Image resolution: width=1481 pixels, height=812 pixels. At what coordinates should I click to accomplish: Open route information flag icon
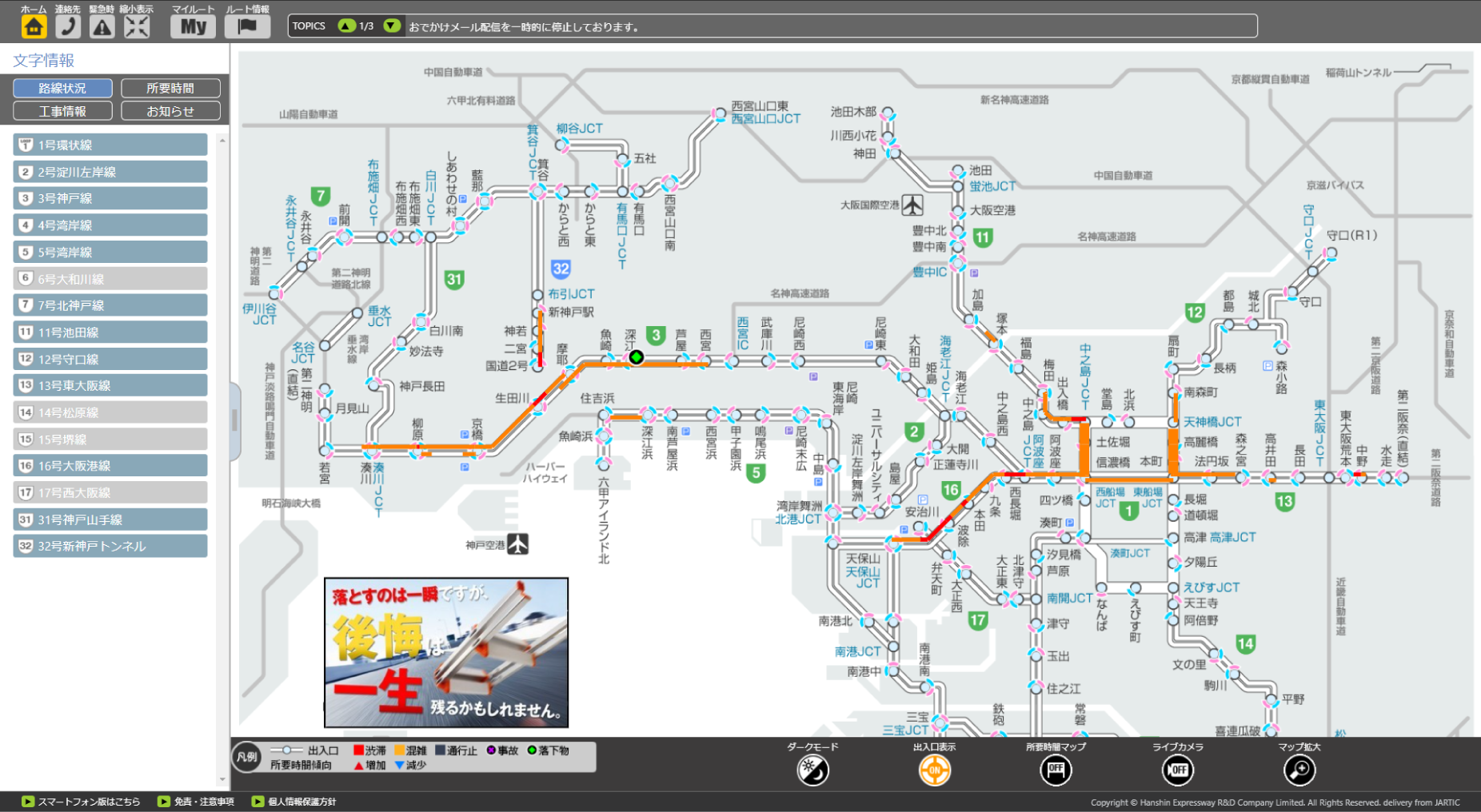(247, 26)
